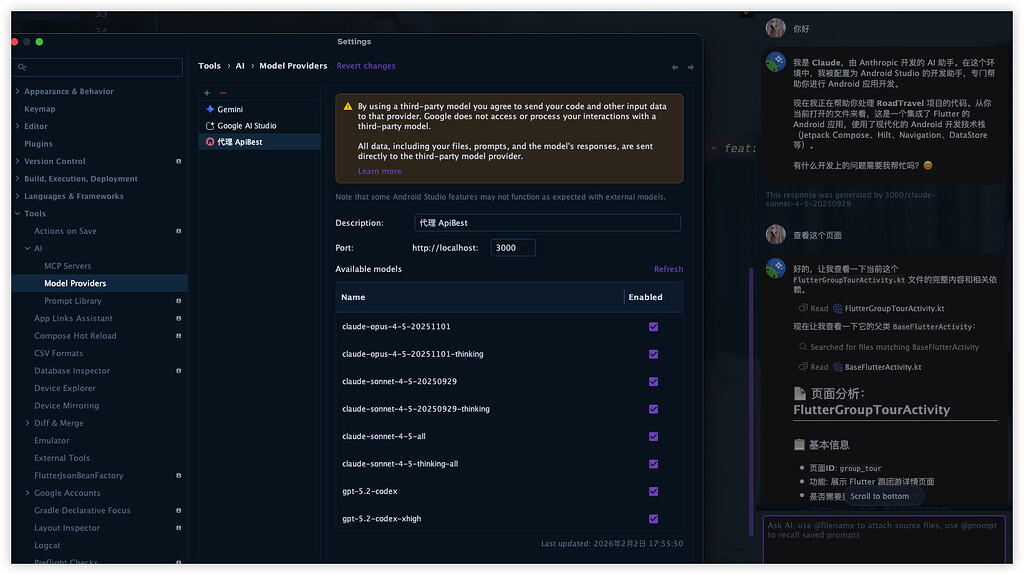The height and width of the screenshot is (574, 1024).
Task: Open the Logcat settings page
Action: click(x=47, y=545)
